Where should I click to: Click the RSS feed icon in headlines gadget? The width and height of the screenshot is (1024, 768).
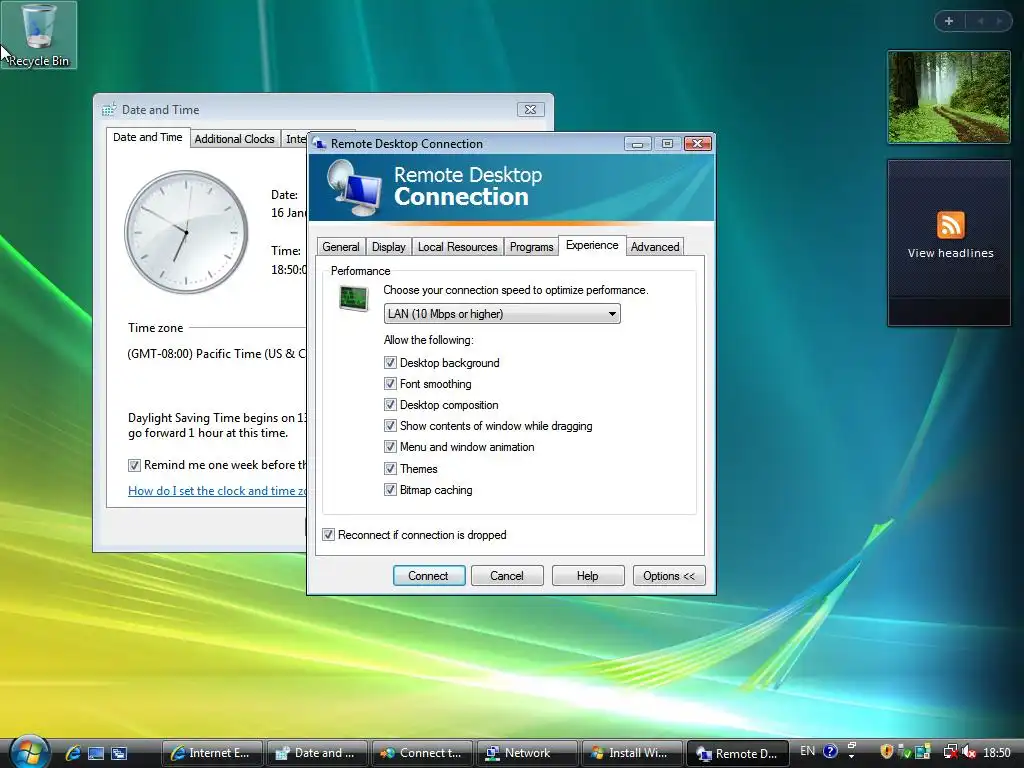pyautogui.click(x=950, y=225)
